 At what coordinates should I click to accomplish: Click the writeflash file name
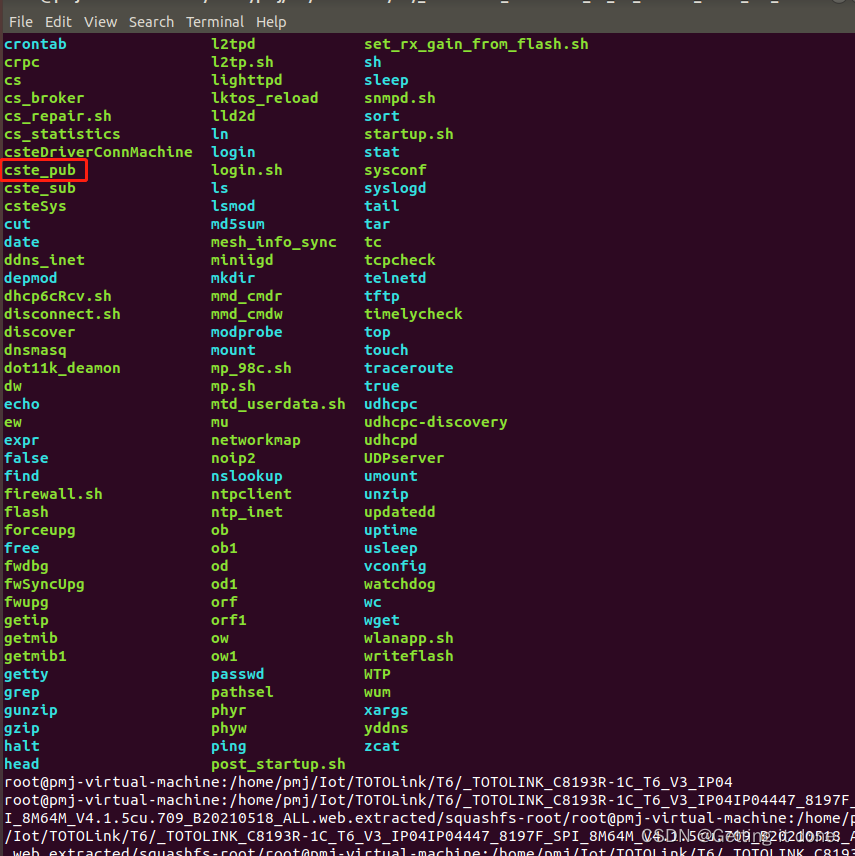(408, 656)
